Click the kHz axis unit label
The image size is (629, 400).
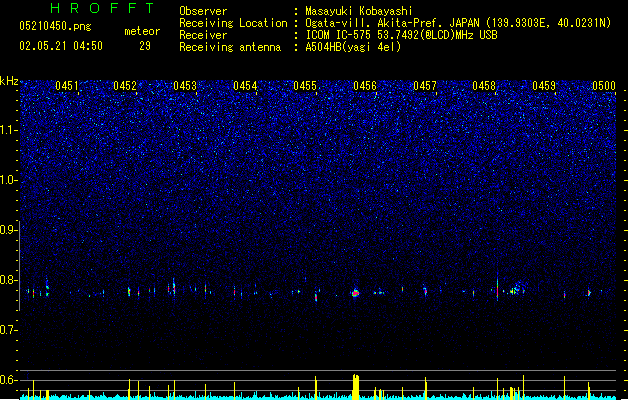[9, 81]
